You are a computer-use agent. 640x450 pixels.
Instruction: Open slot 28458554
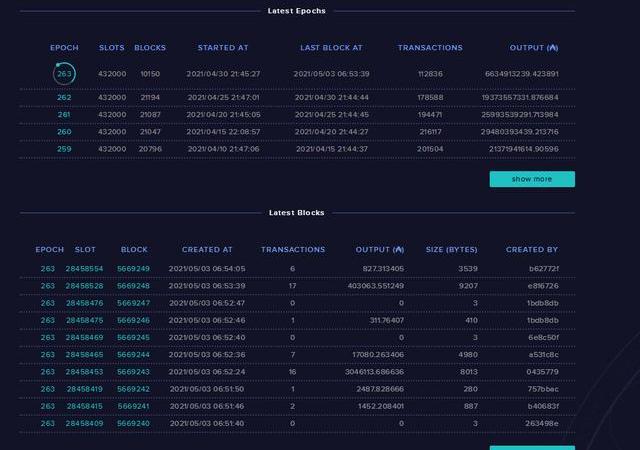[84, 269]
